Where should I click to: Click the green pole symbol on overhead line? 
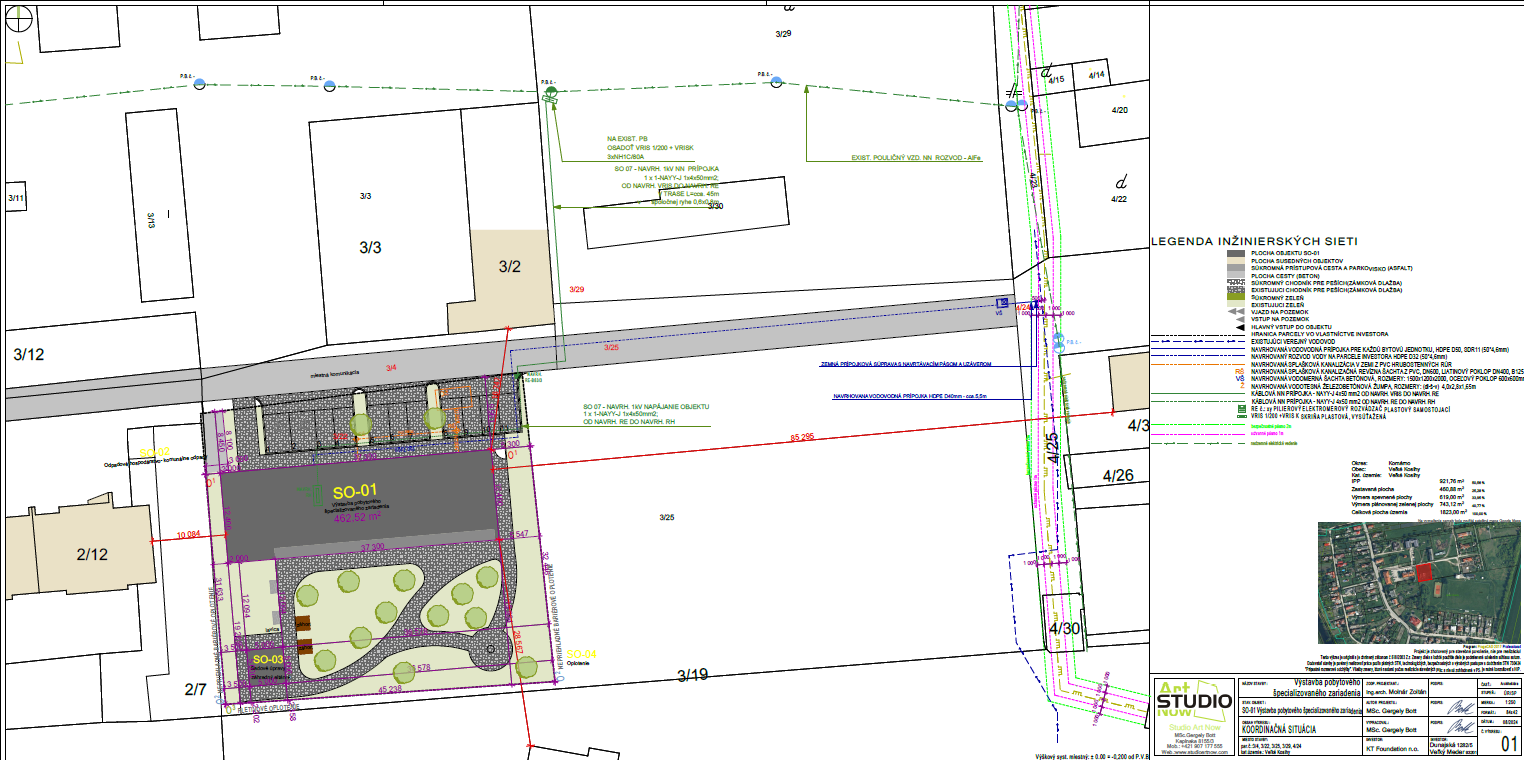pyautogui.click(x=549, y=94)
